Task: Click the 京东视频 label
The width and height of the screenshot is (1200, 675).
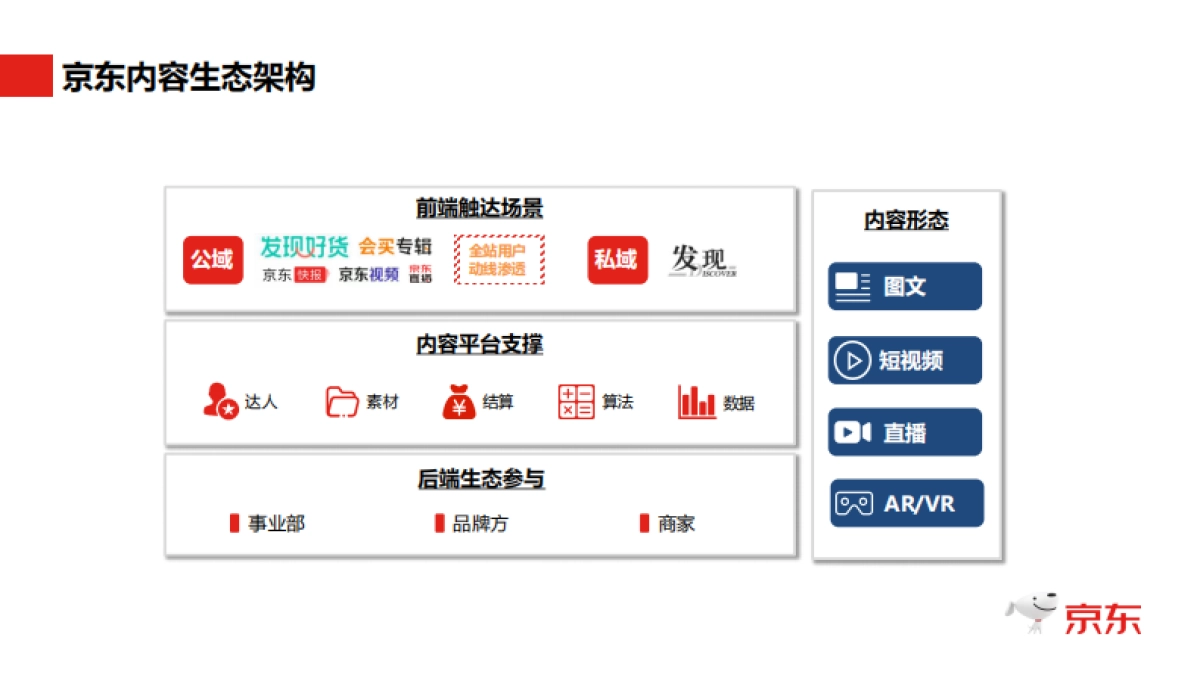Action: [x=368, y=274]
